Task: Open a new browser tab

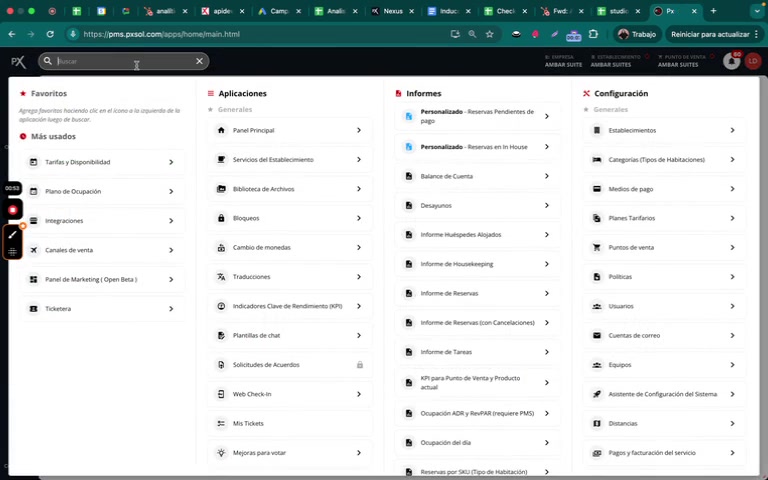Action: [x=713, y=11]
